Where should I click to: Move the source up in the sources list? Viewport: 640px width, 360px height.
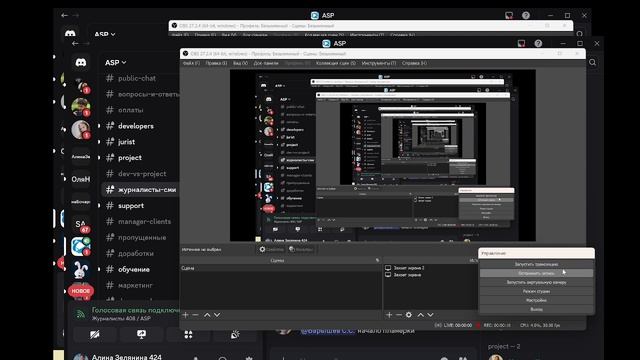[420, 315]
